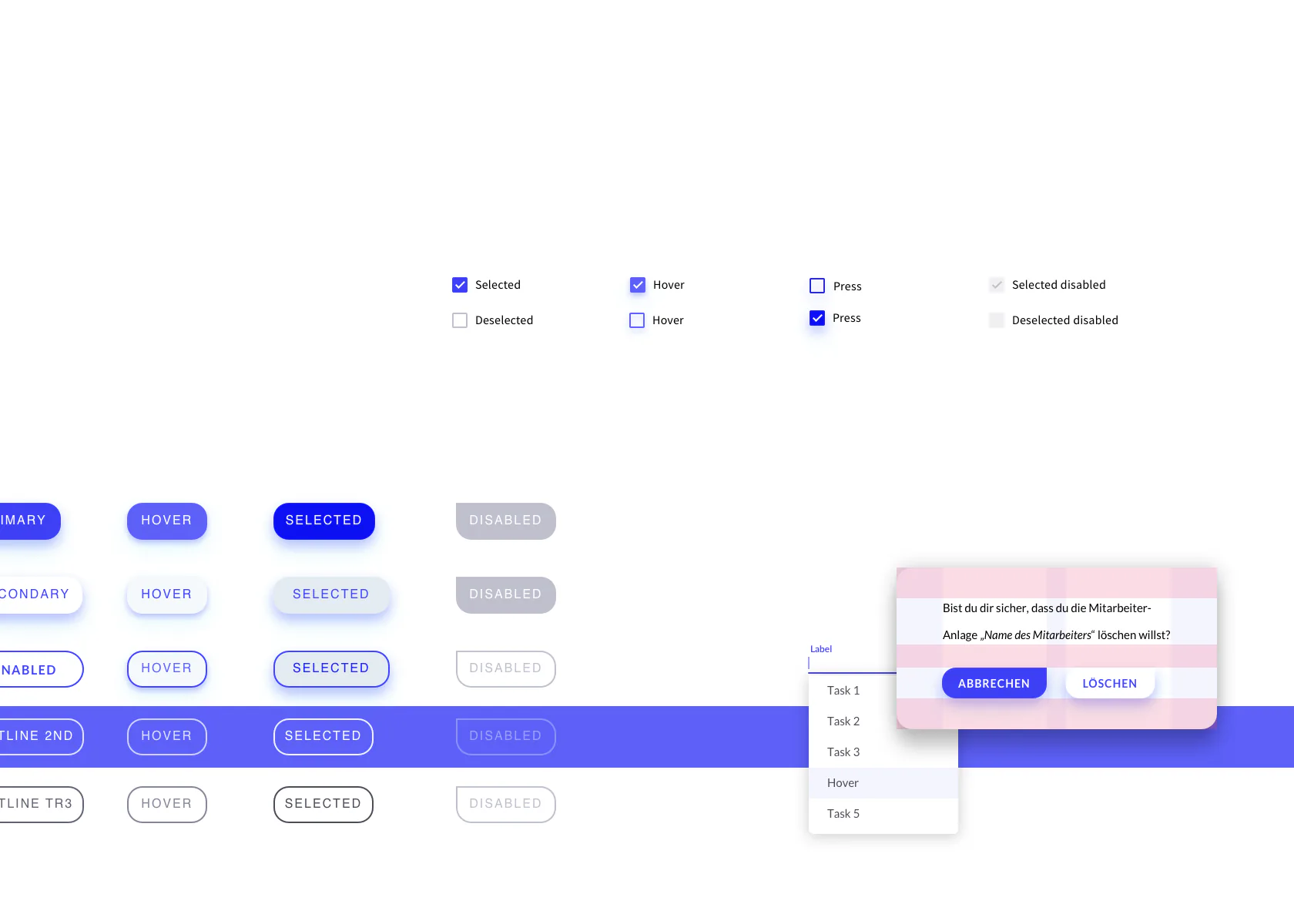Click the cut-off OUTLINE TR3 button
Viewport: 1294px width, 924px height.
click(x=42, y=805)
